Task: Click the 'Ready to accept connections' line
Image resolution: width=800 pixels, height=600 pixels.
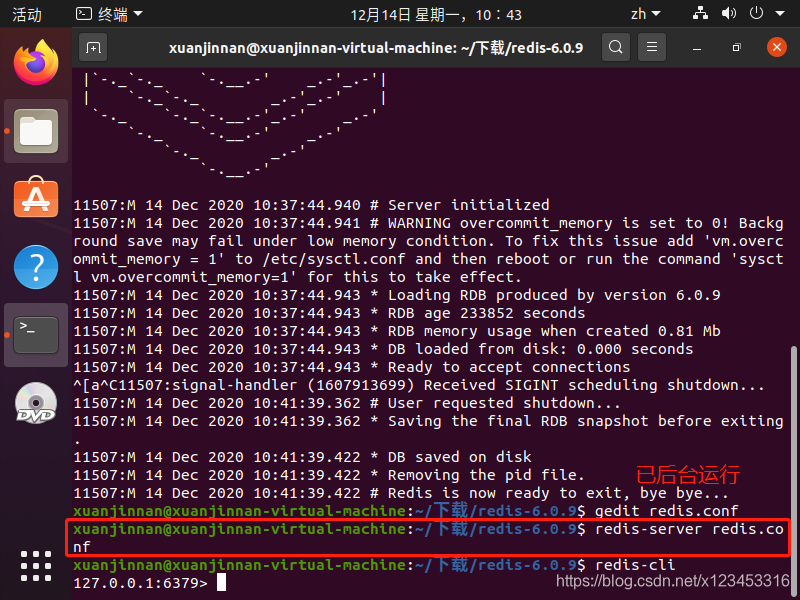Action: (x=352, y=367)
